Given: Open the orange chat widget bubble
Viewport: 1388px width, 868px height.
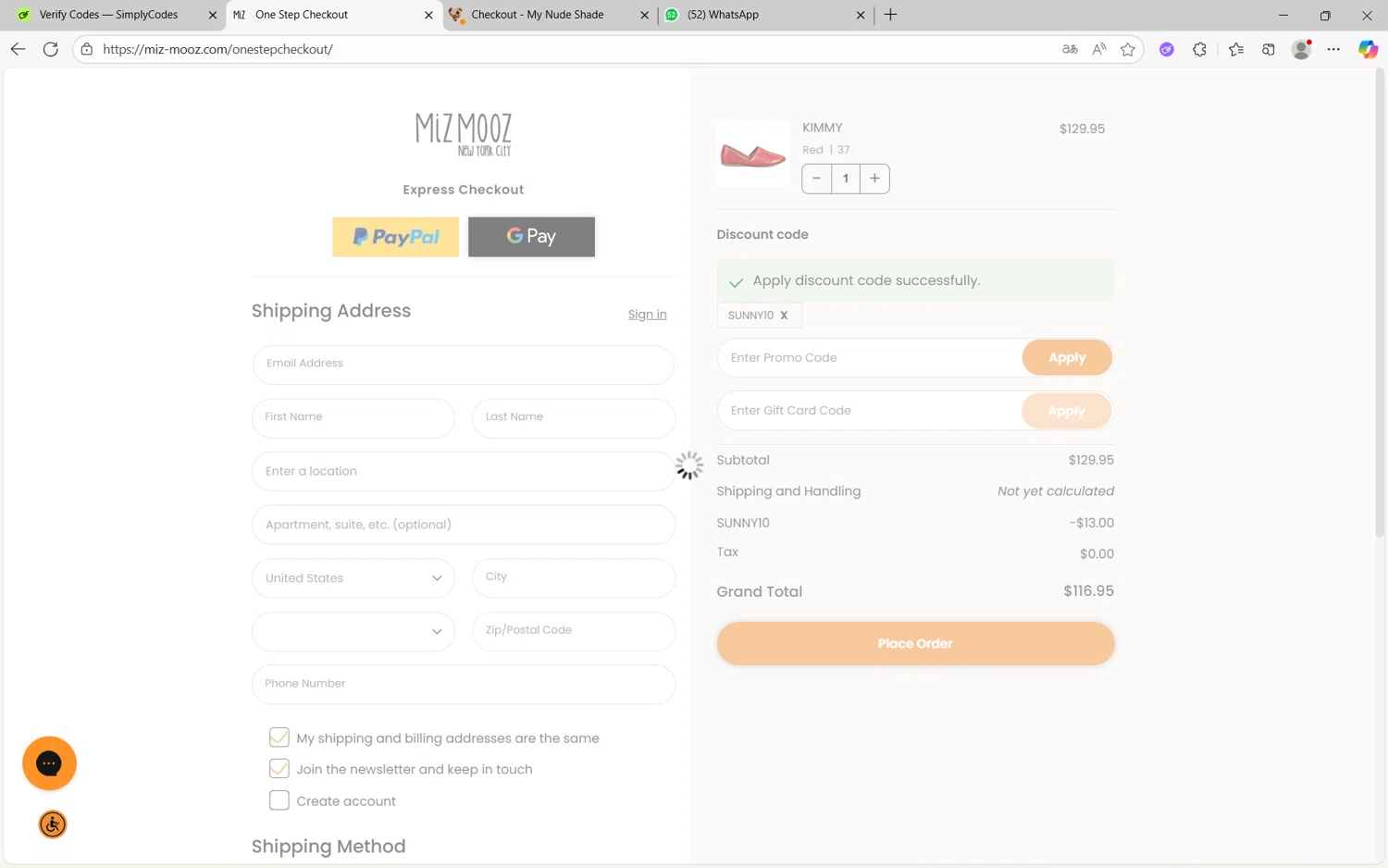Looking at the screenshot, I should (x=49, y=763).
